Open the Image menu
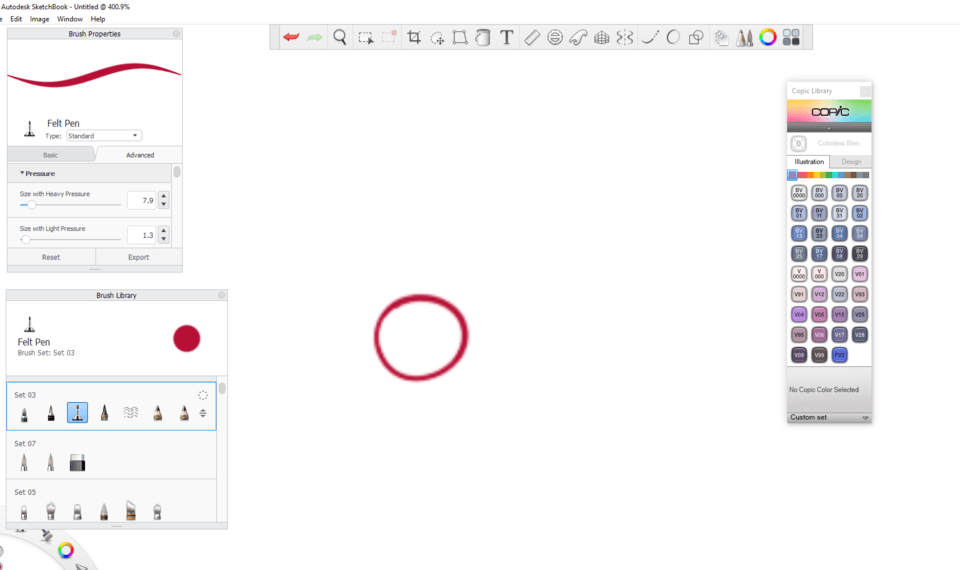The width and height of the screenshot is (960, 570). (39, 19)
